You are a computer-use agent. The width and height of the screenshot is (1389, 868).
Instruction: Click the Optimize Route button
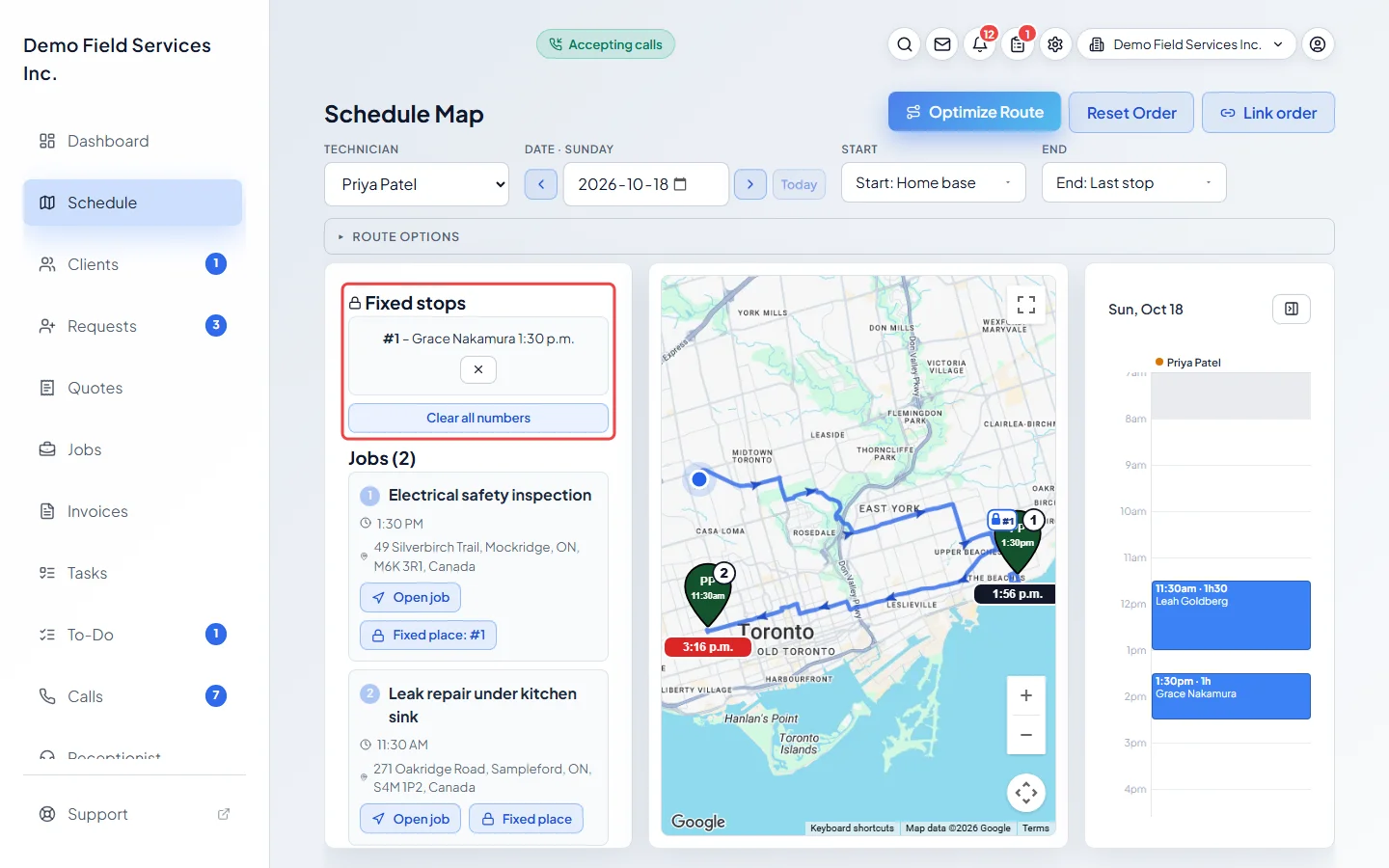(x=974, y=112)
